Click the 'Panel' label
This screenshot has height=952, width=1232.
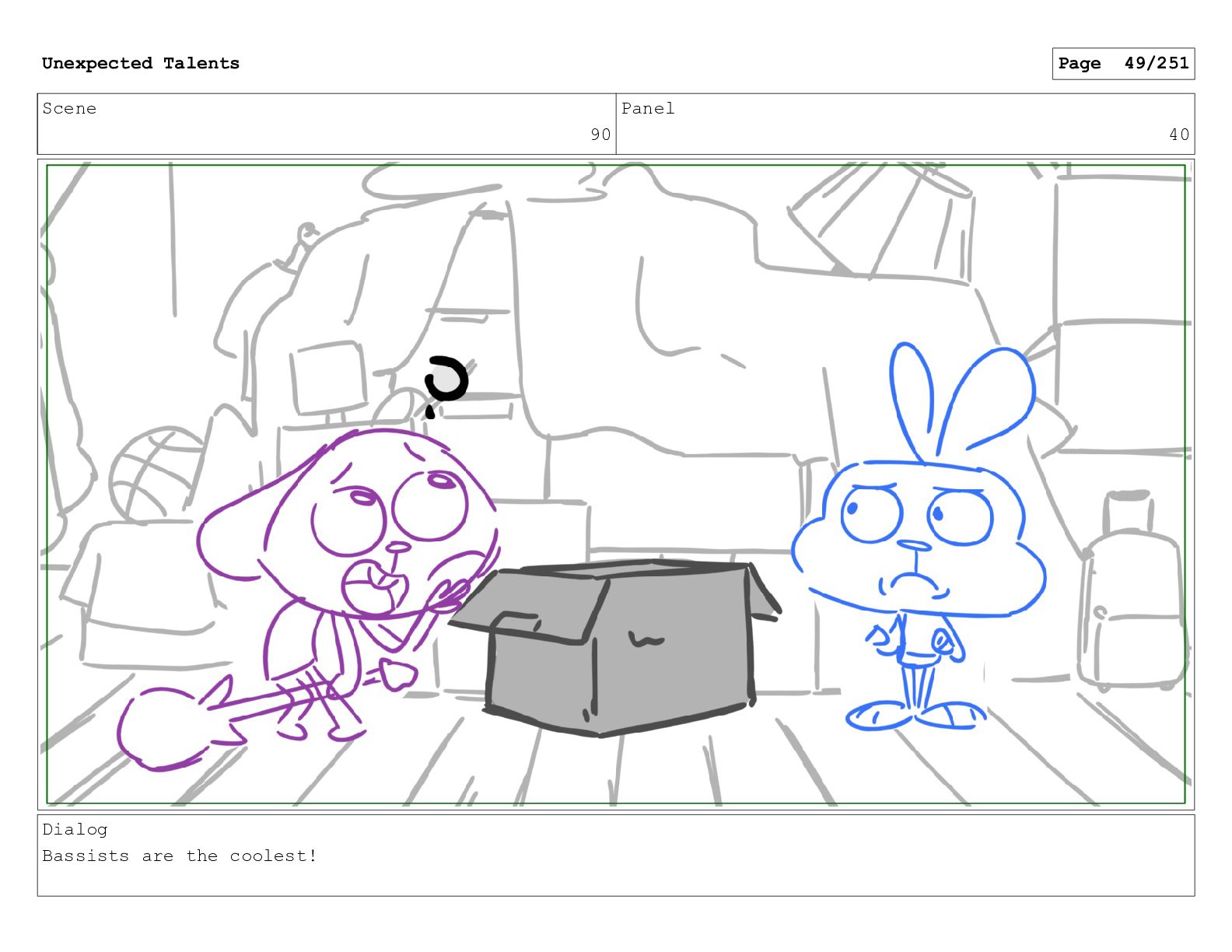(648, 108)
